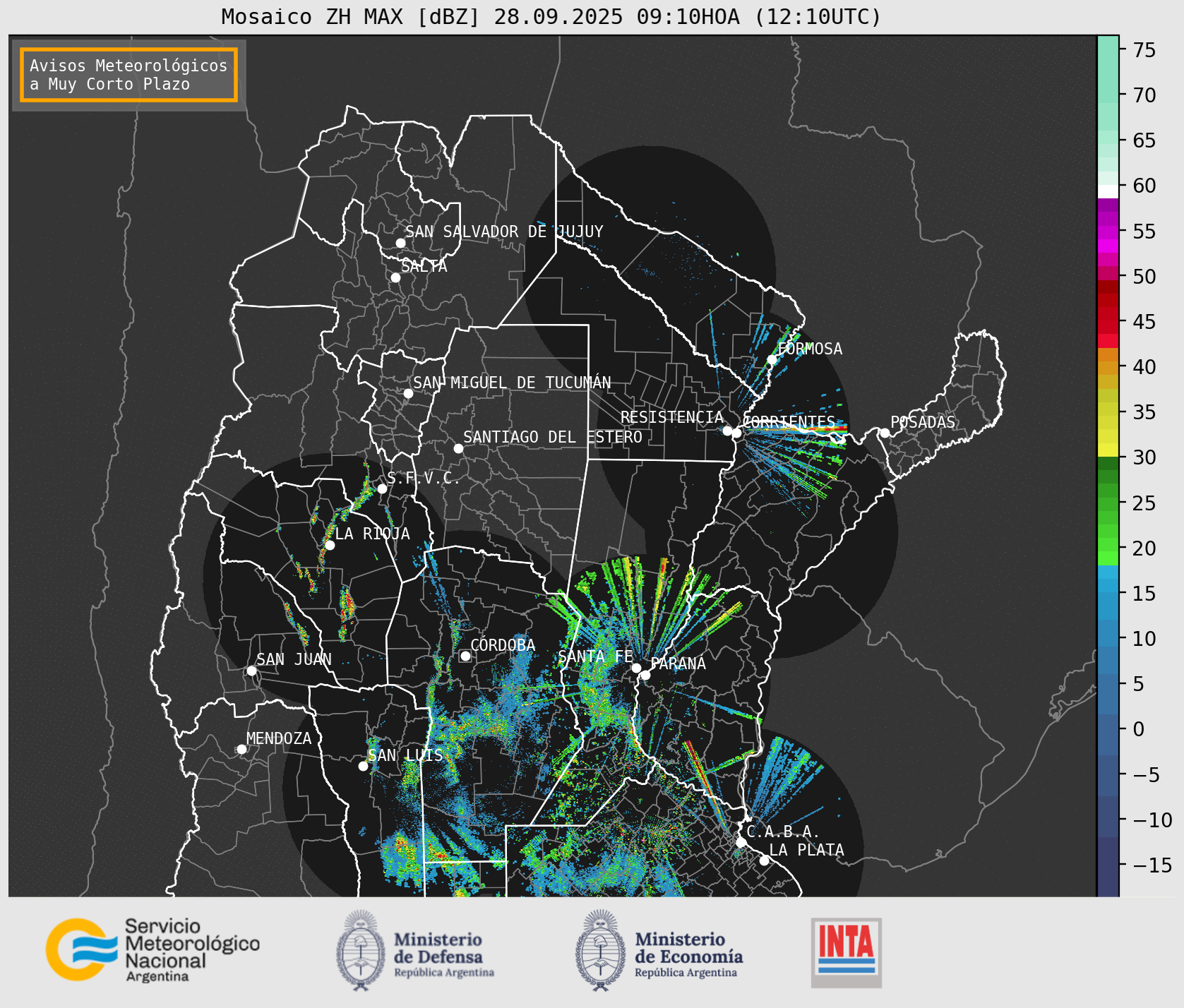Click the San Juan city marker
The height and width of the screenshot is (1008, 1184).
[251, 671]
